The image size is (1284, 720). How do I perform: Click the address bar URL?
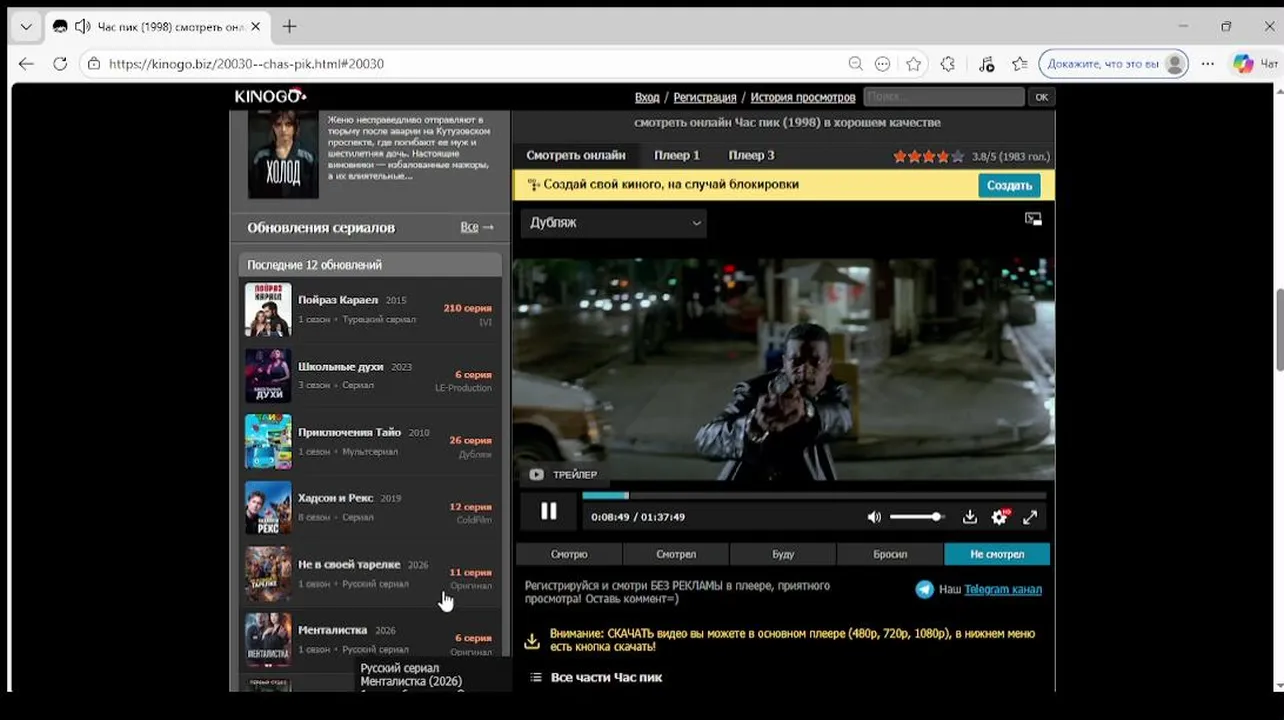246,63
